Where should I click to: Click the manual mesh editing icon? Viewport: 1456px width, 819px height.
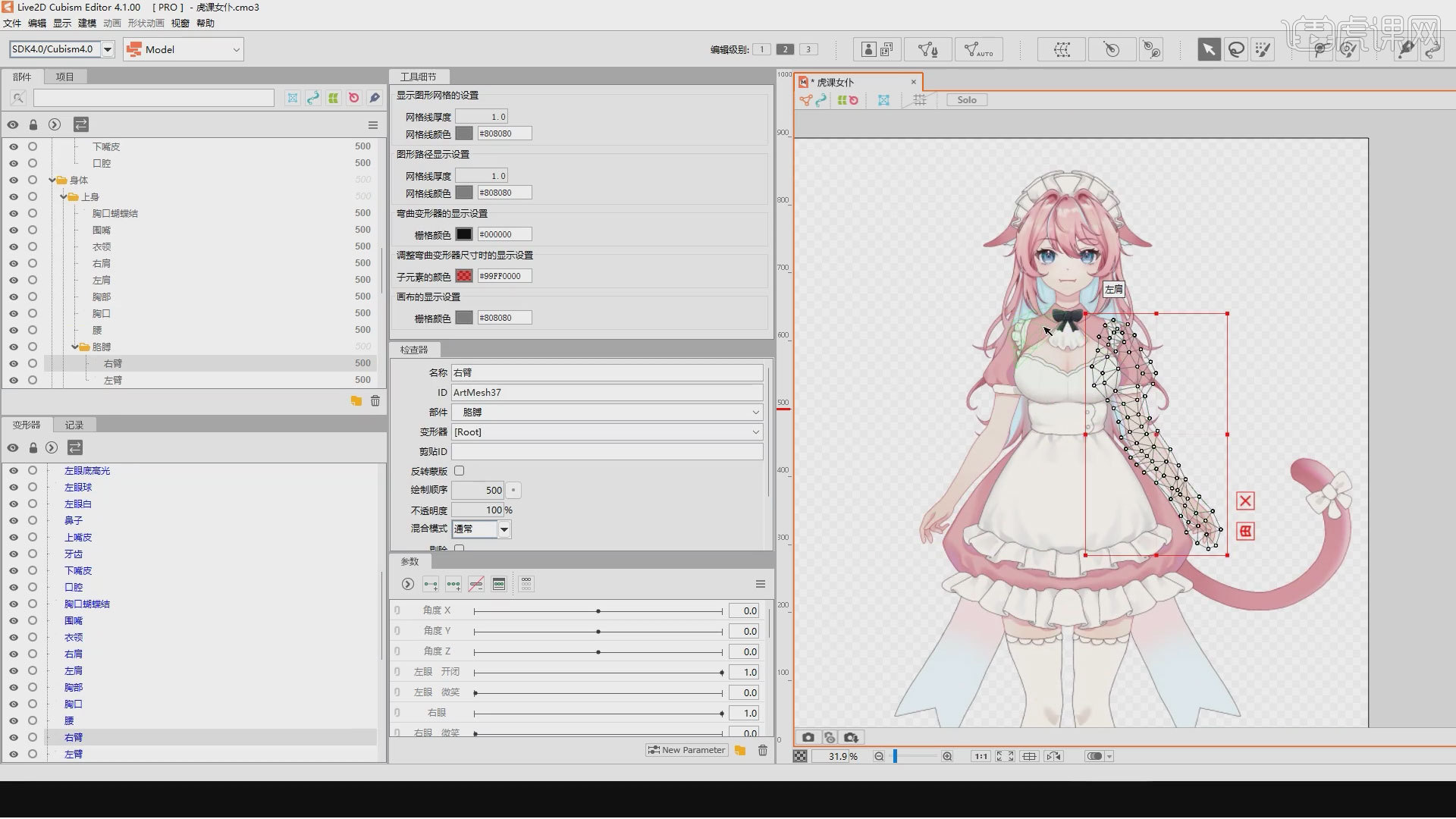[x=927, y=49]
